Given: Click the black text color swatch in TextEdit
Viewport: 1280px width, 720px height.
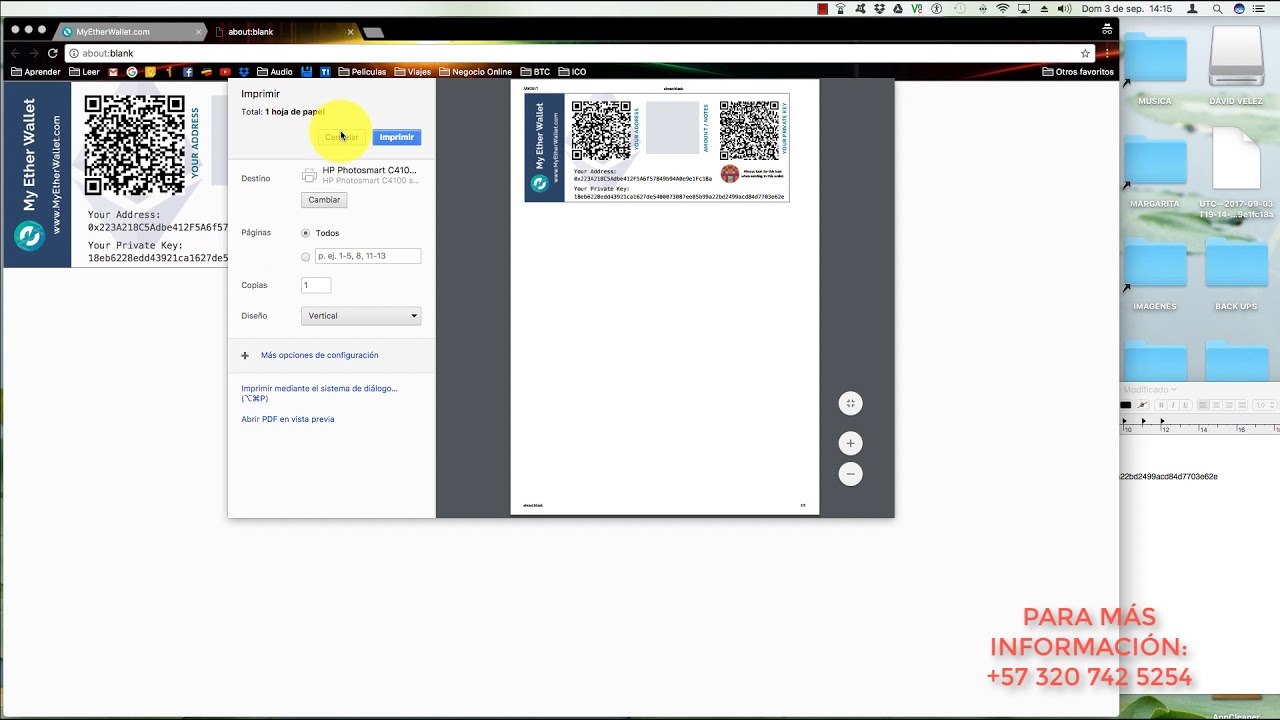Looking at the screenshot, I should tap(1126, 405).
